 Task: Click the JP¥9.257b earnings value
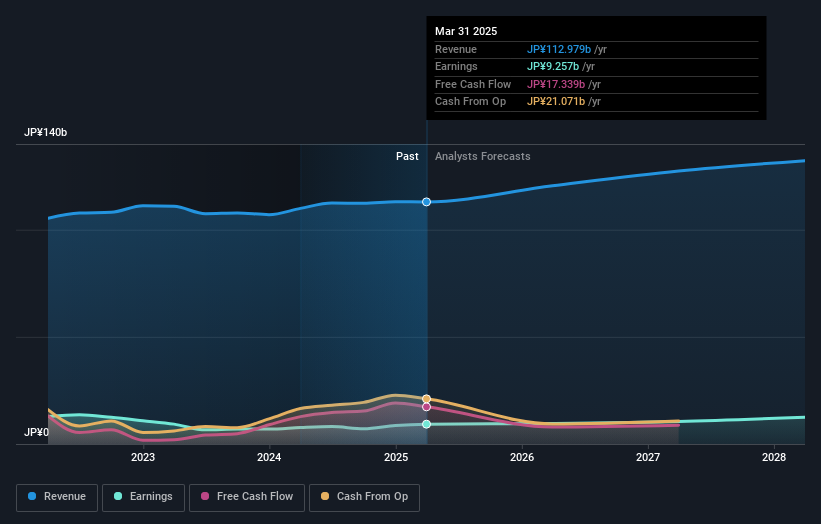pyautogui.click(x=553, y=66)
